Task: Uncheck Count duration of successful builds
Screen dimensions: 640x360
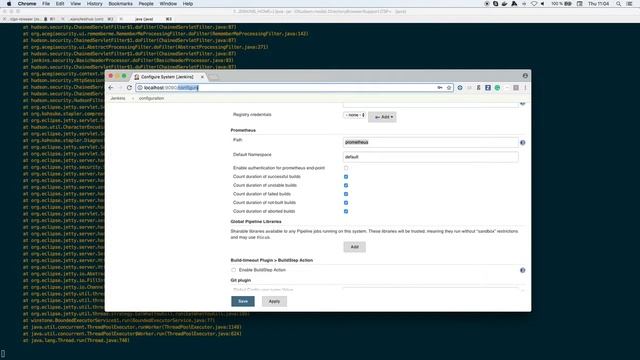Action: pyautogui.click(x=346, y=177)
